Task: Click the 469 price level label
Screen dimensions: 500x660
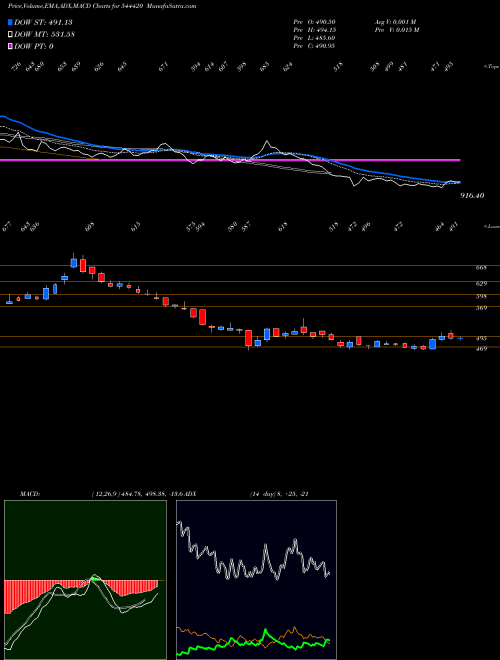Action: click(x=481, y=349)
